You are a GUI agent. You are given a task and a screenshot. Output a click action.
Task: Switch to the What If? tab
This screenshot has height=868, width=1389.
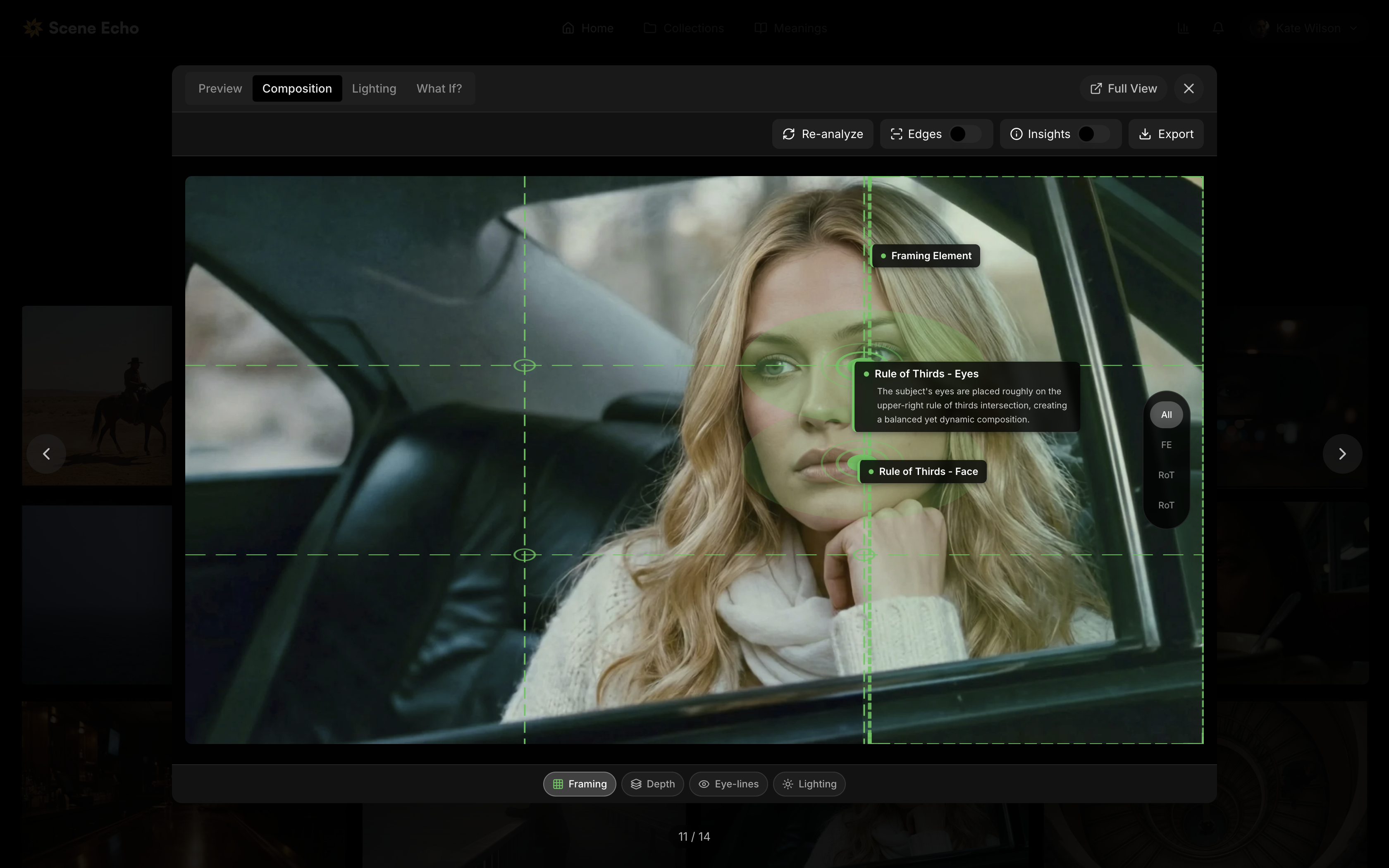click(439, 88)
